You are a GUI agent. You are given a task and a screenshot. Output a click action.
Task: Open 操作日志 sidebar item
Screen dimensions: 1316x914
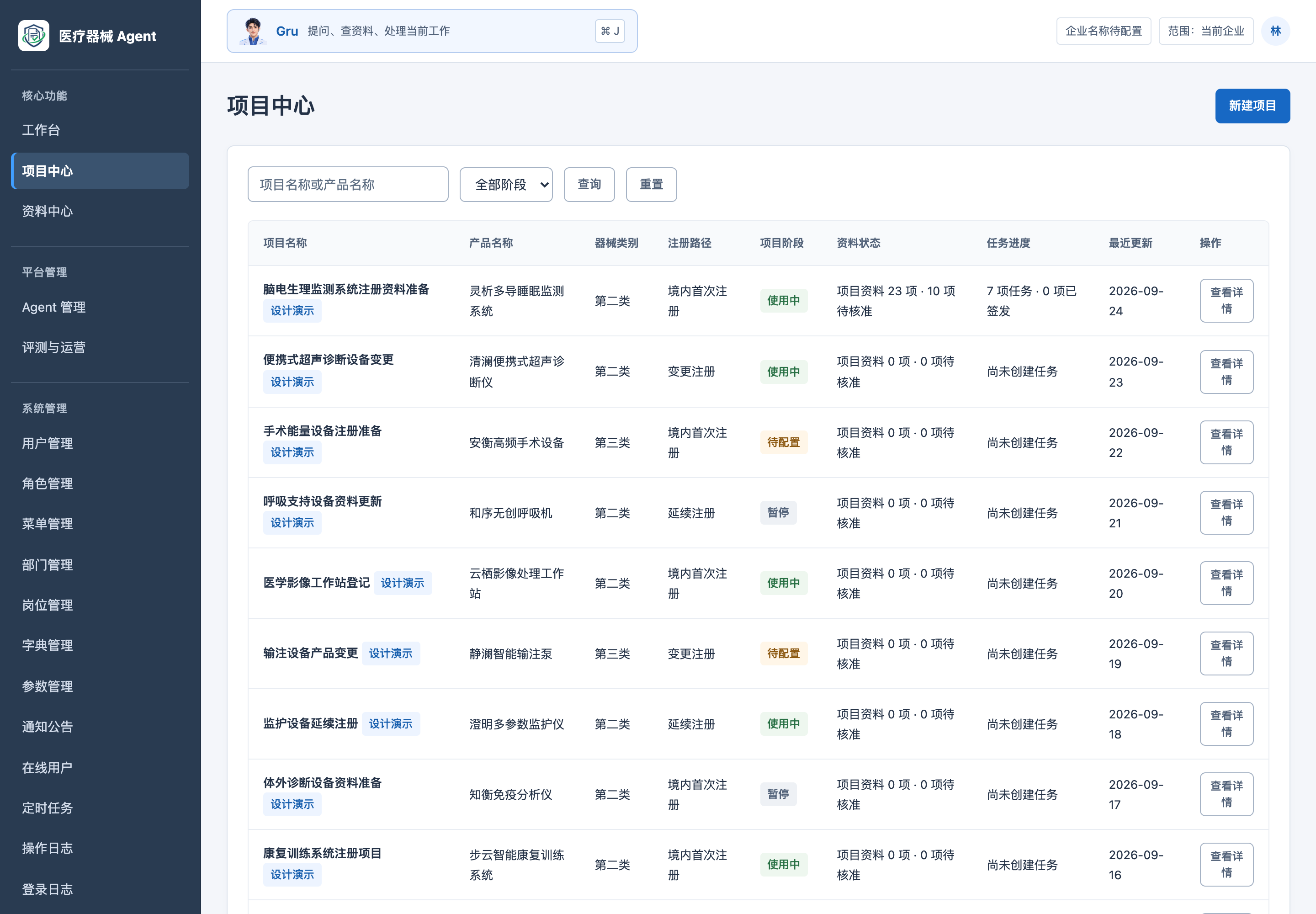(100, 848)
